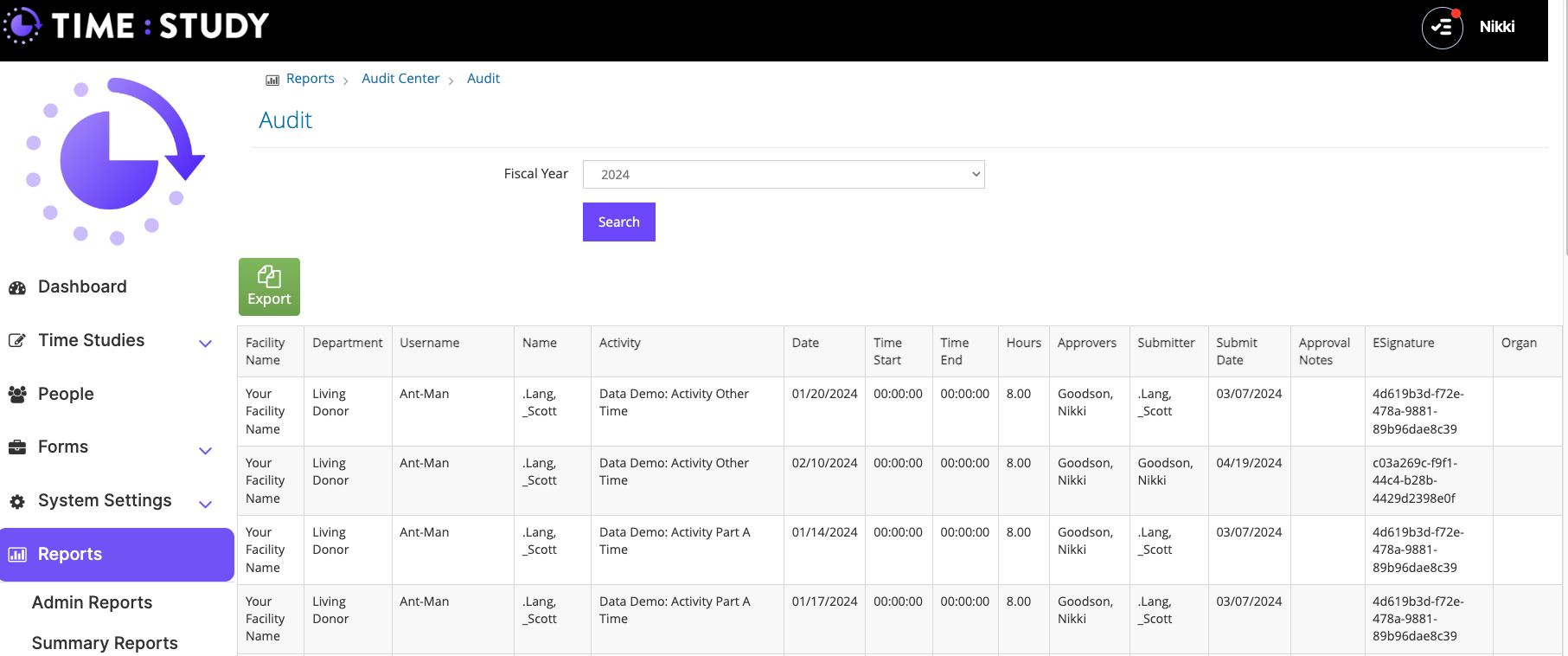The height and width of the screenshot is (656, 1568).
Task: Click the Time Study logo in header
Action: [x=137, y=25]
